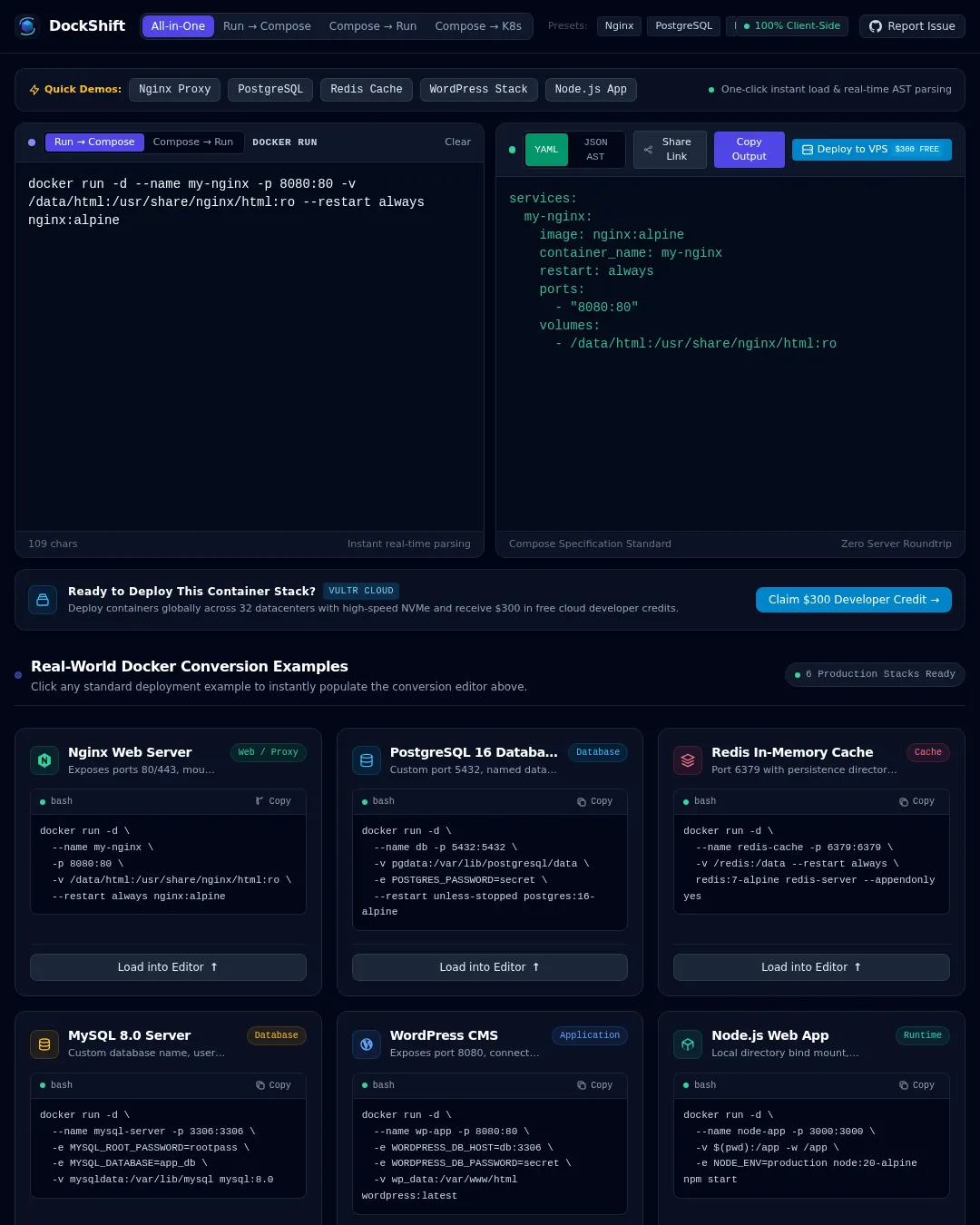Click into the docker run input editor

click(x=250, y=346)
